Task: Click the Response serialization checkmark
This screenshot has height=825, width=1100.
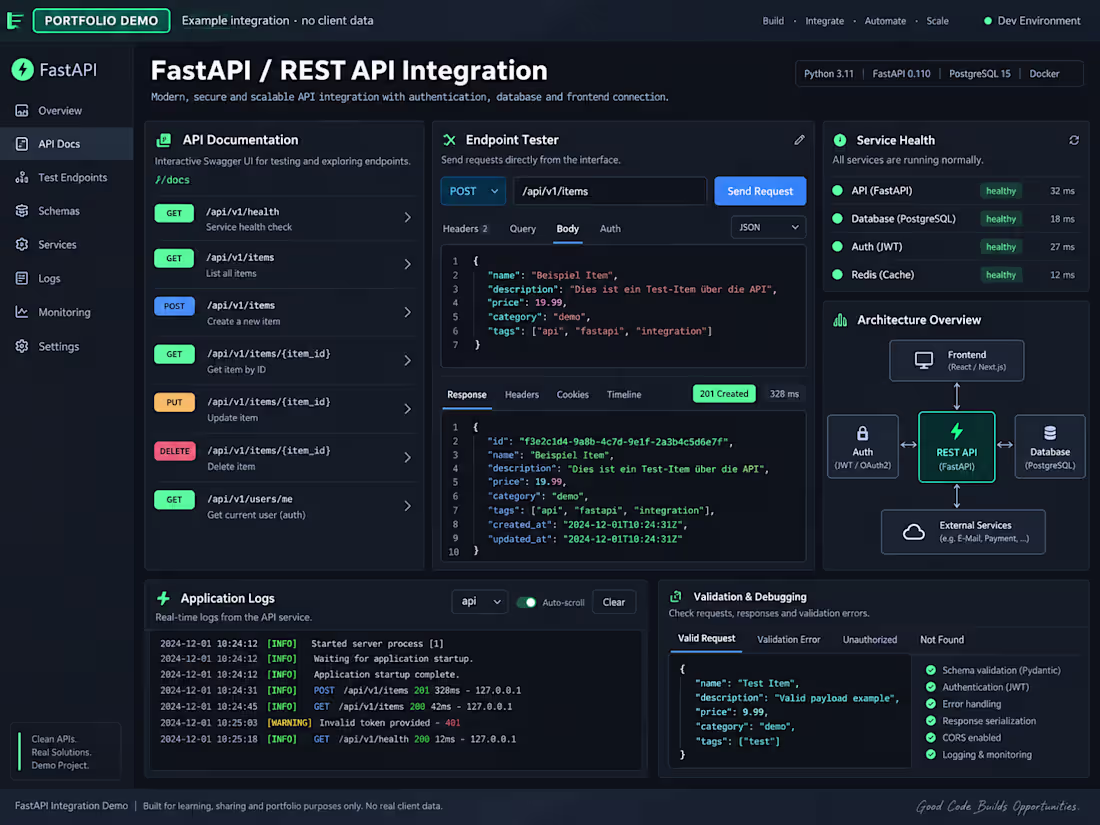Action: pyautogui.click(x=931, y=720)
